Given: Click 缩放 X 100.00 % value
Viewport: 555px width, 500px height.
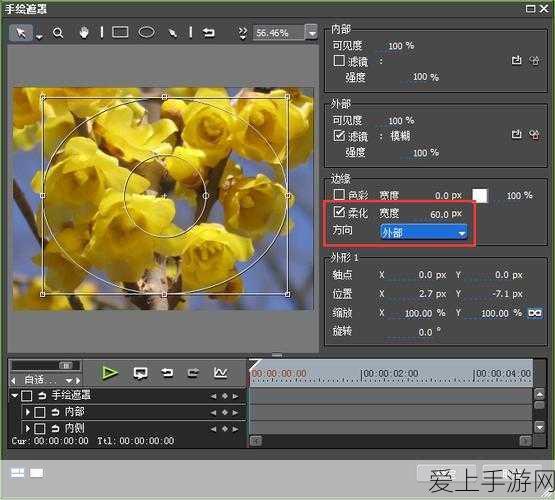Looking at the screenshot, I should (425, 313).
